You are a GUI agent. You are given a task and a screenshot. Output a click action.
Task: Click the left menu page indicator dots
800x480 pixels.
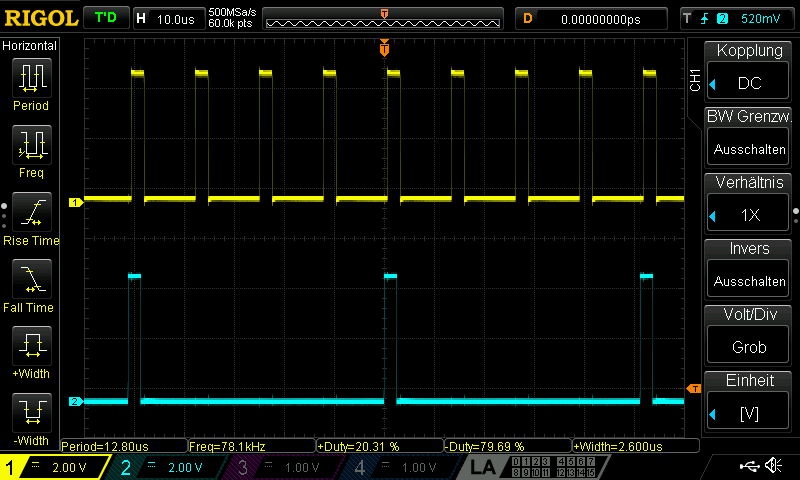click(x=4, y=216)
